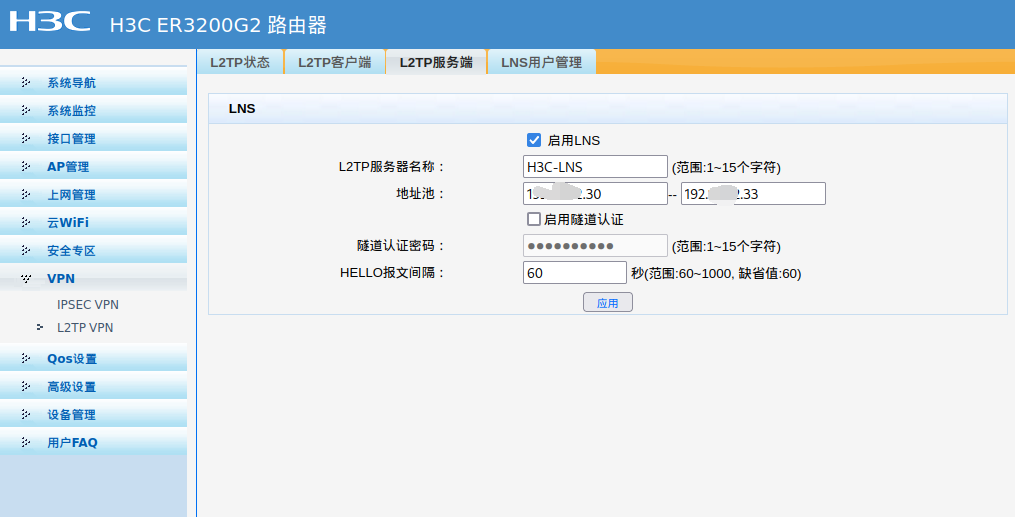
Task: Select the L2TP服务端 tab
Action: [436, 62]
